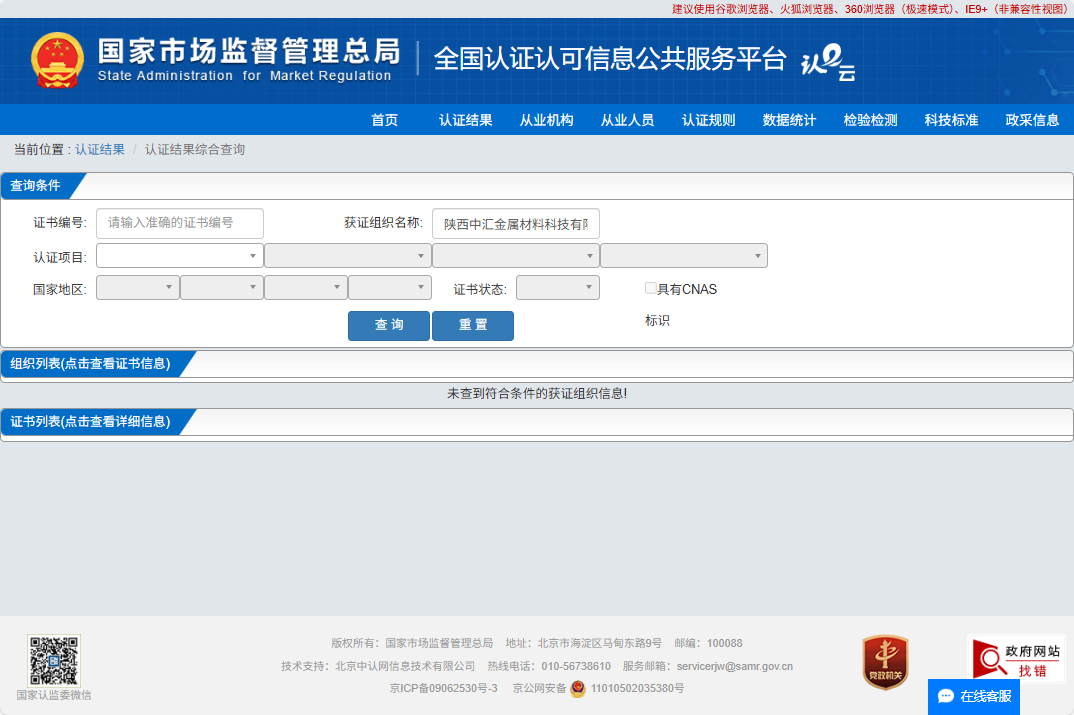Open the 在线客服 chat button

point(974,697)
